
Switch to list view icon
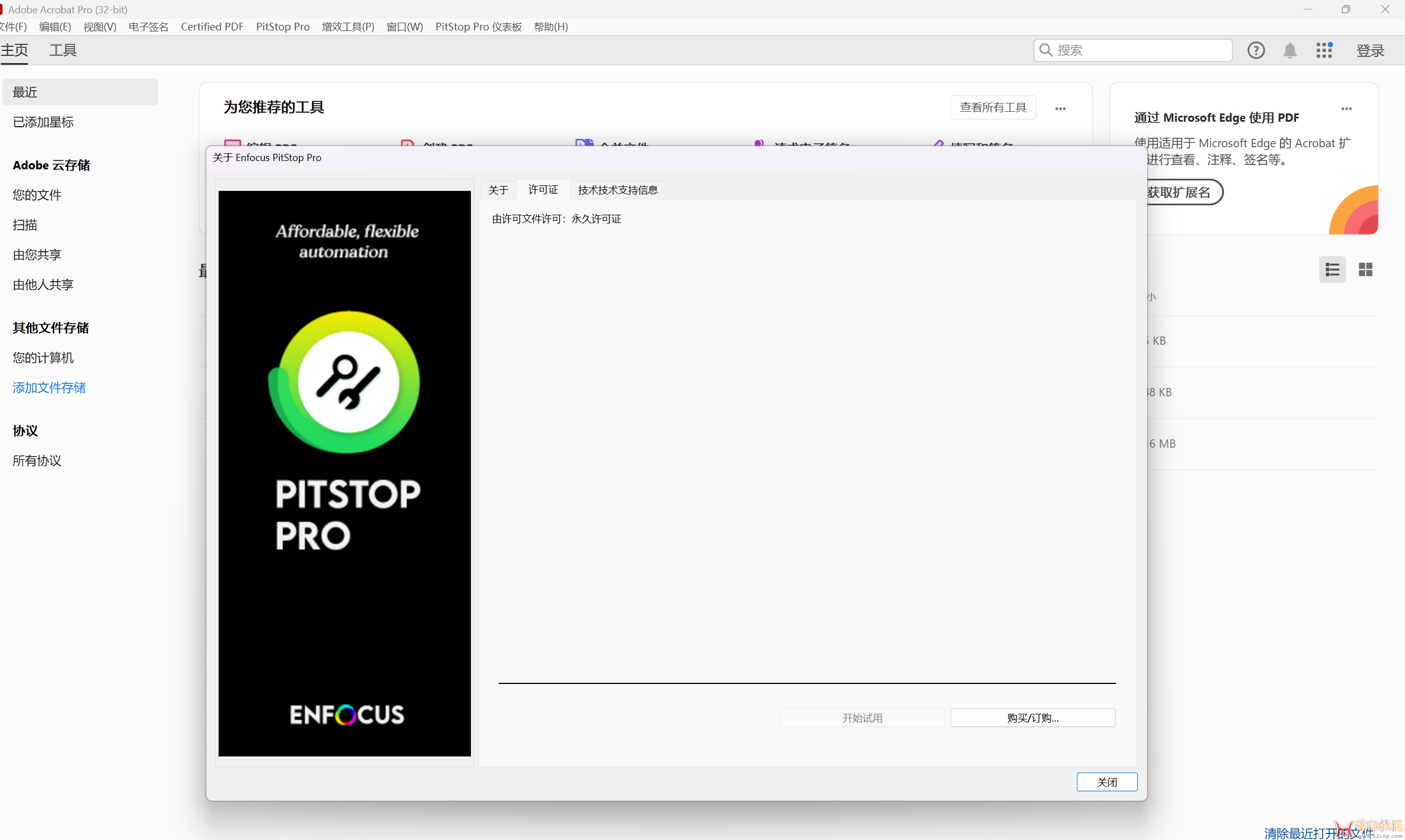(x=1332, y=269)
